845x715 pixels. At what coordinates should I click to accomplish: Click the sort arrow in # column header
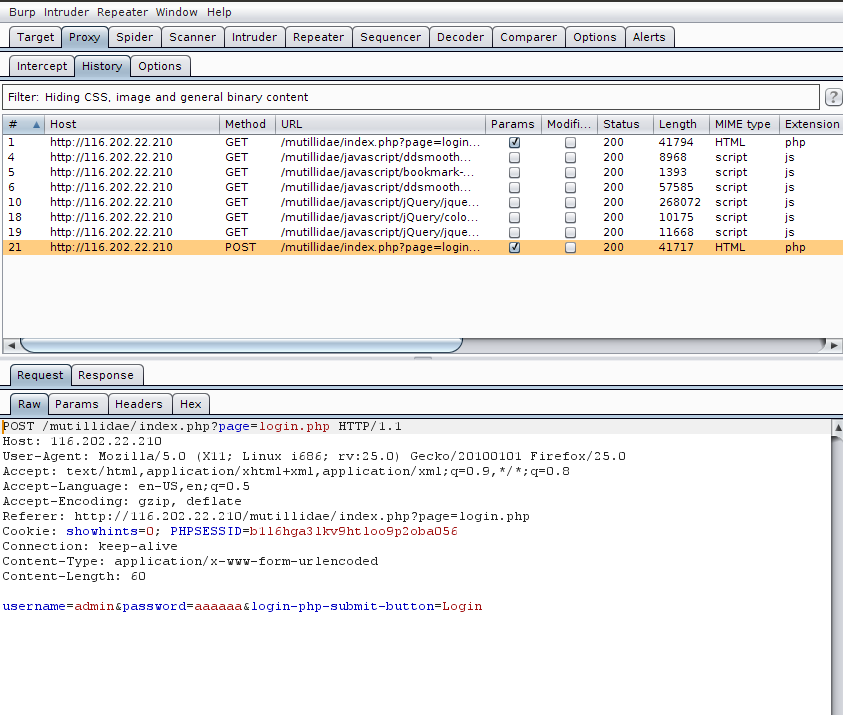coord(36,124)
